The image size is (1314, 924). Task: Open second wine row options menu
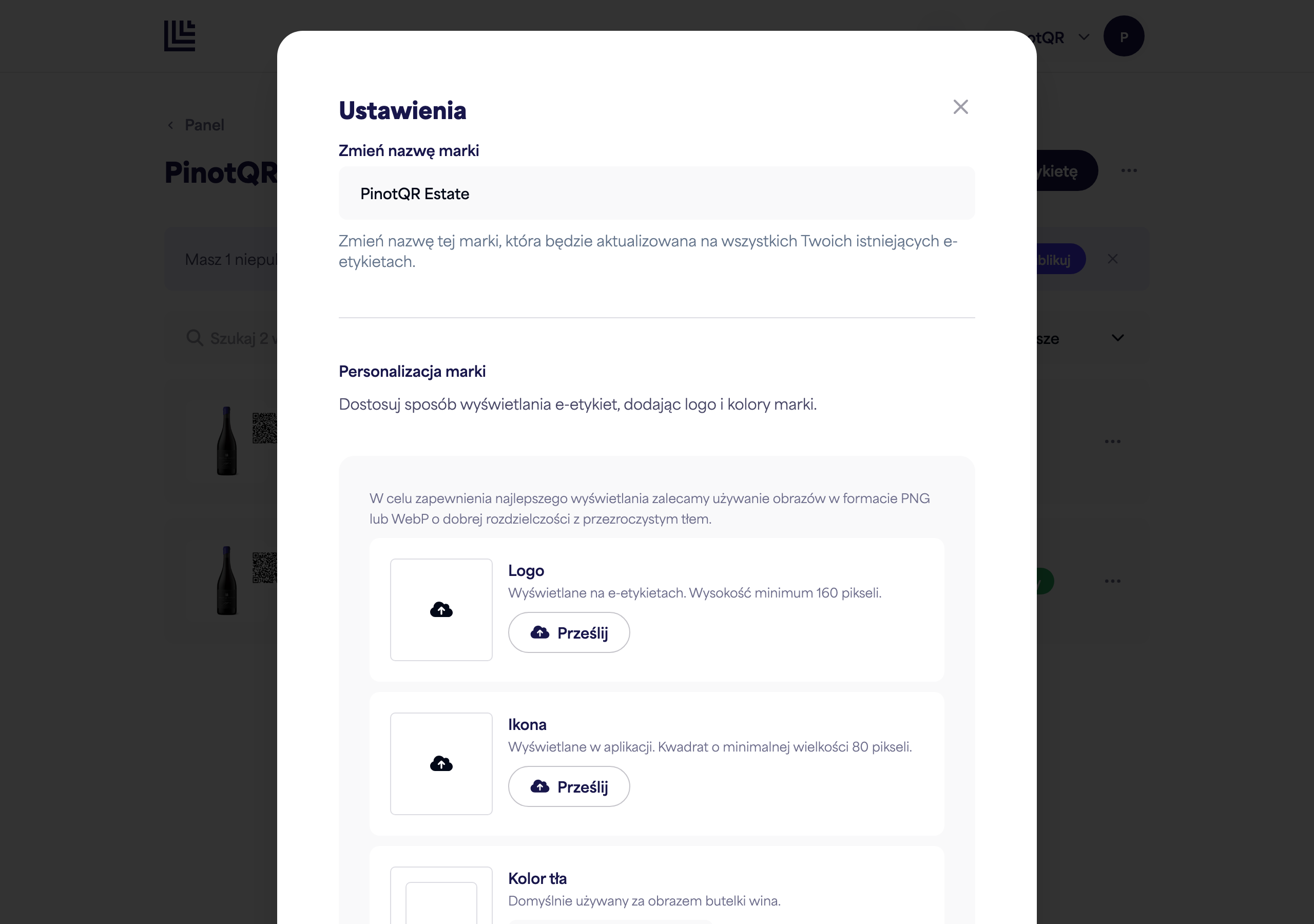pos(1113,581)
